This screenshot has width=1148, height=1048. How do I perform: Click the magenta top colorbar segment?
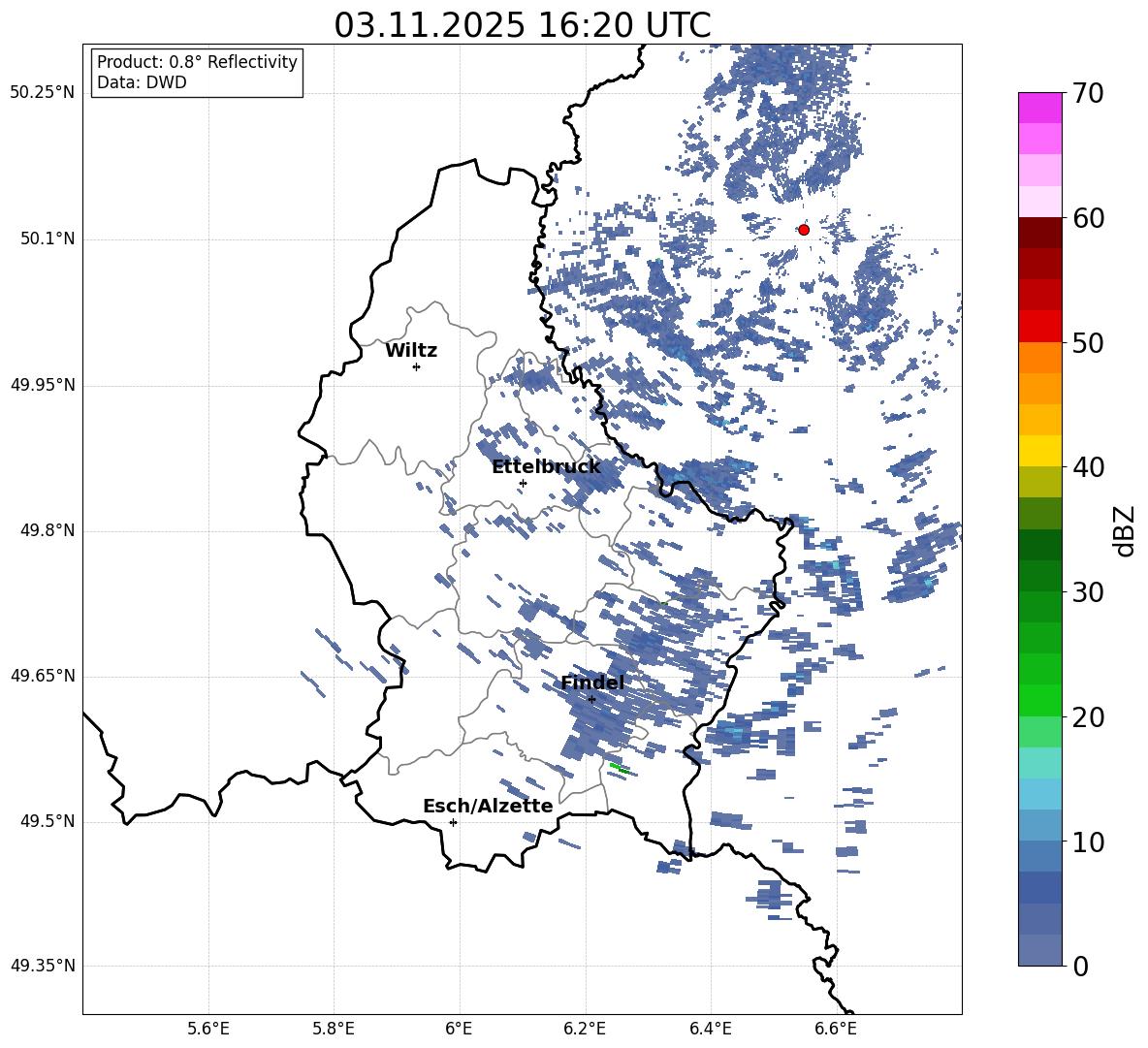pyautogui.click(x=1039, y=109)
